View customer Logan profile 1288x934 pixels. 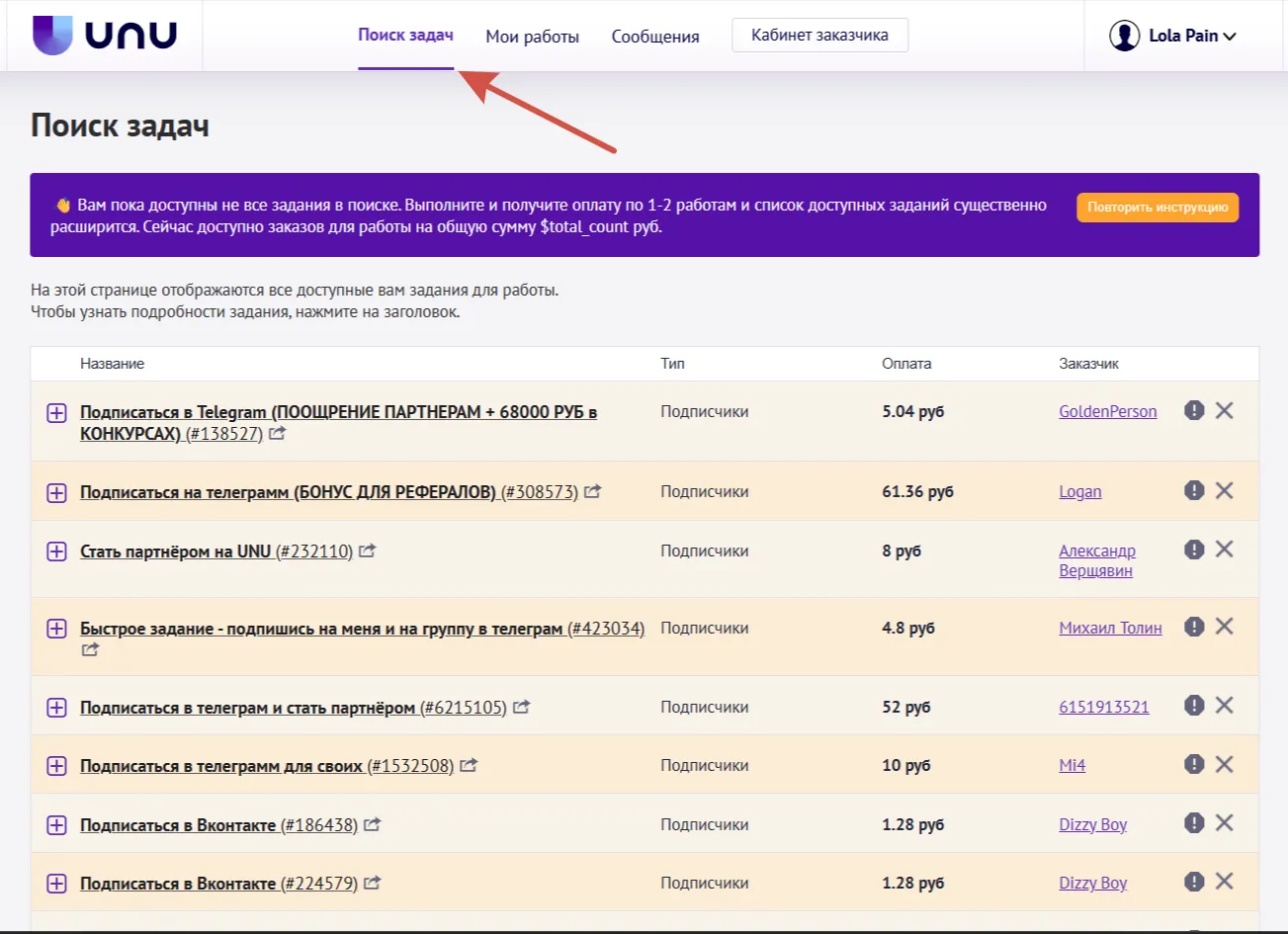(x=1080, y=491)
